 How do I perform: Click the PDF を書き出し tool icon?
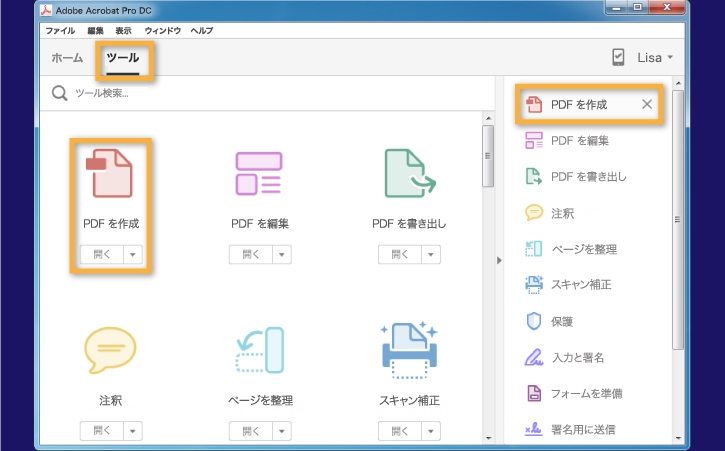click(x=409, y=173)
